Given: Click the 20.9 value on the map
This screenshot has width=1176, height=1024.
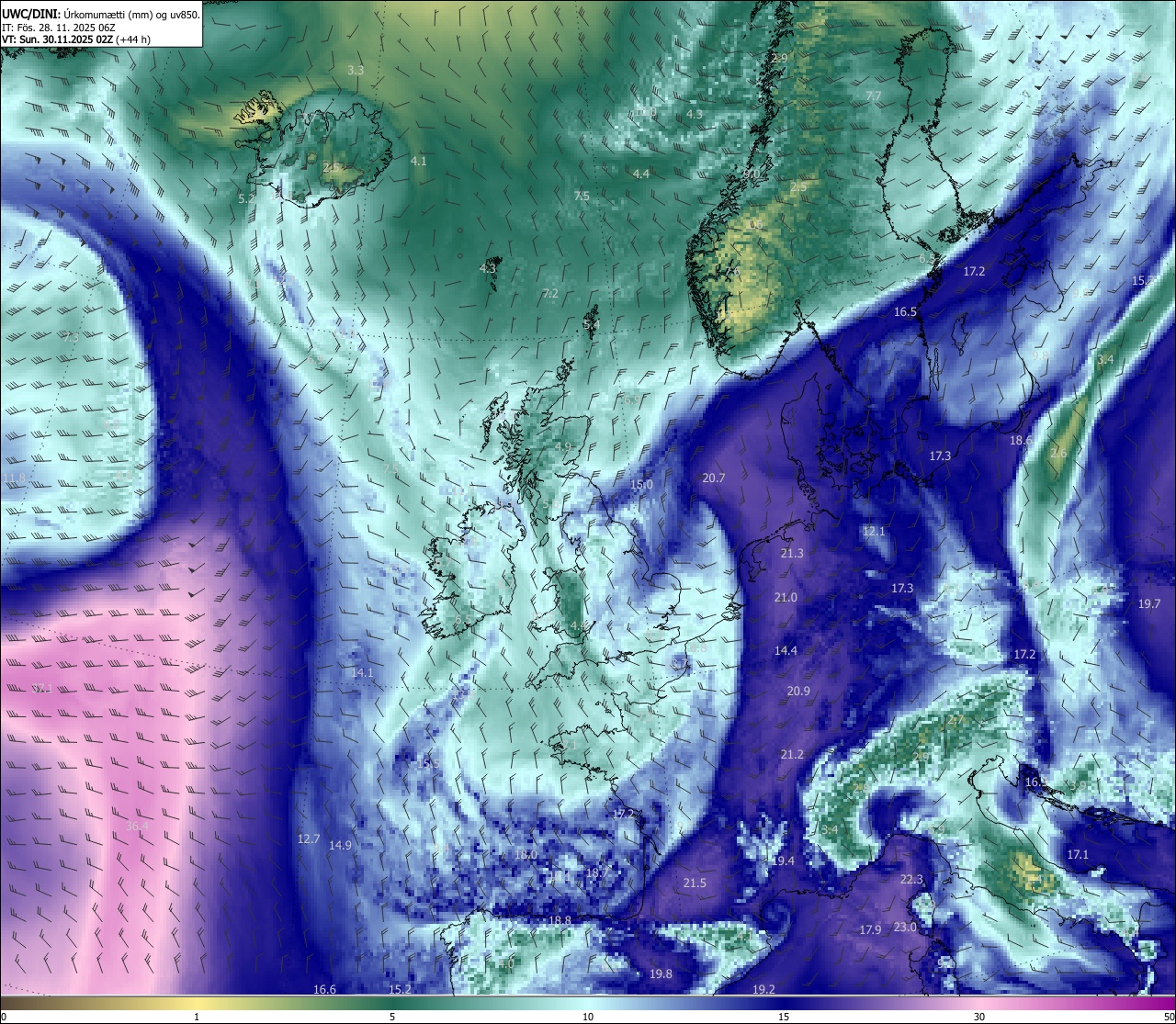Looking at the screenshot, I should point(798,692).
